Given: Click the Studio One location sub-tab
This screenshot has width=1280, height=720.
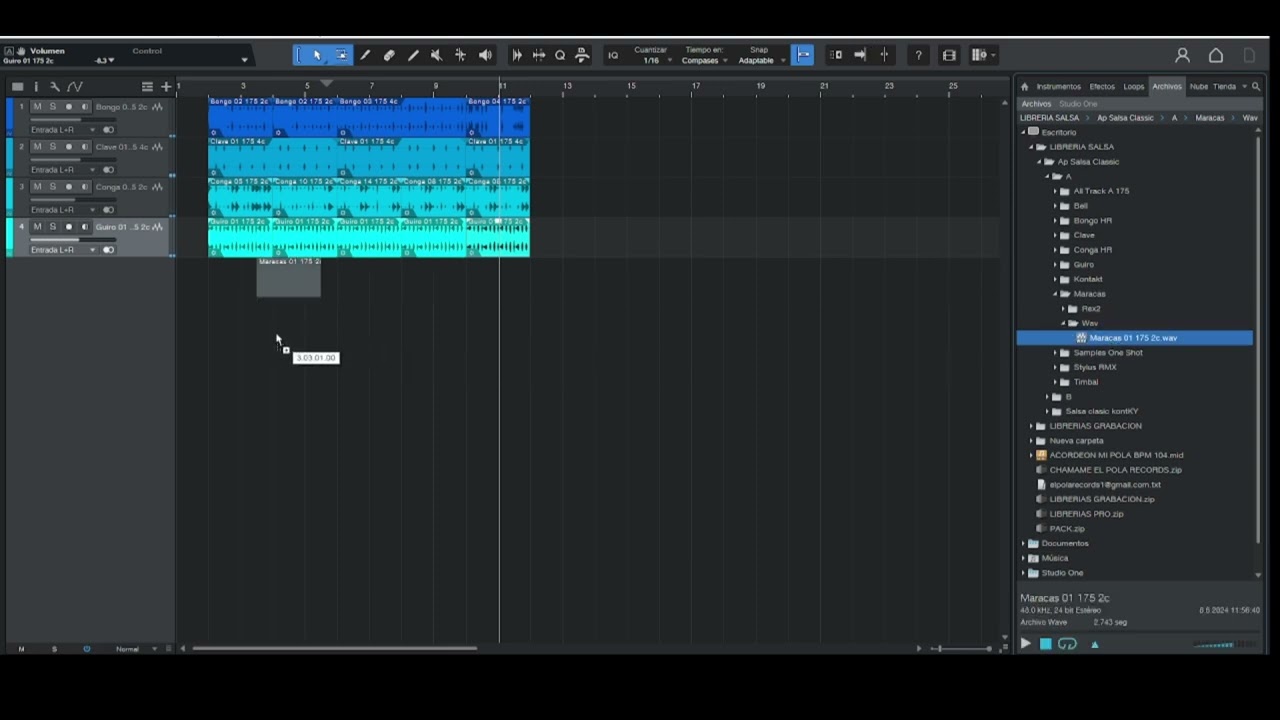Looking at the screenshot, I should pyautogui.click(x=1078, y=104).
